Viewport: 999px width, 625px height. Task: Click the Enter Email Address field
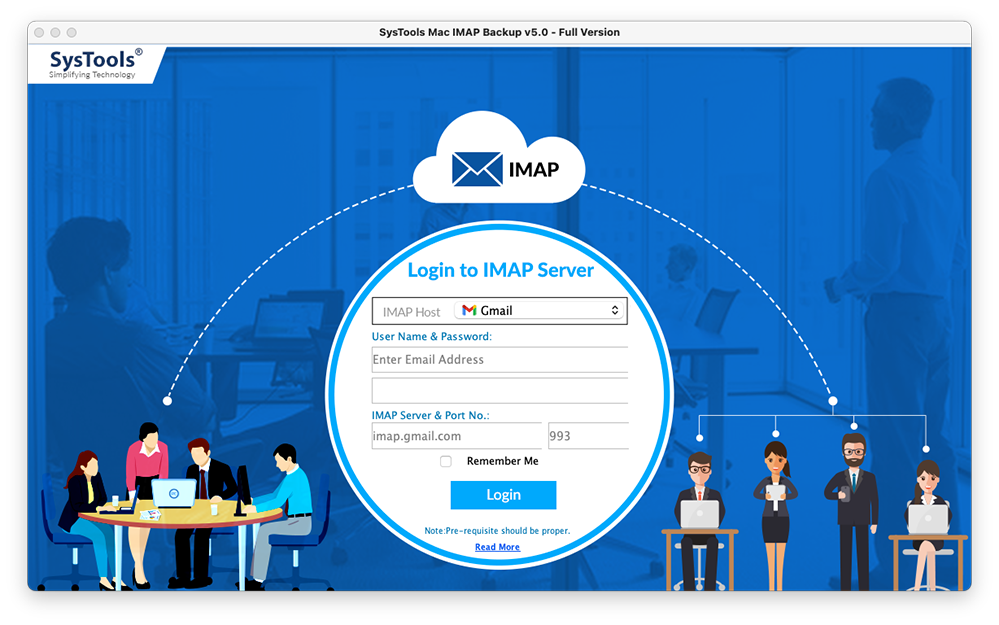[500, 360]
